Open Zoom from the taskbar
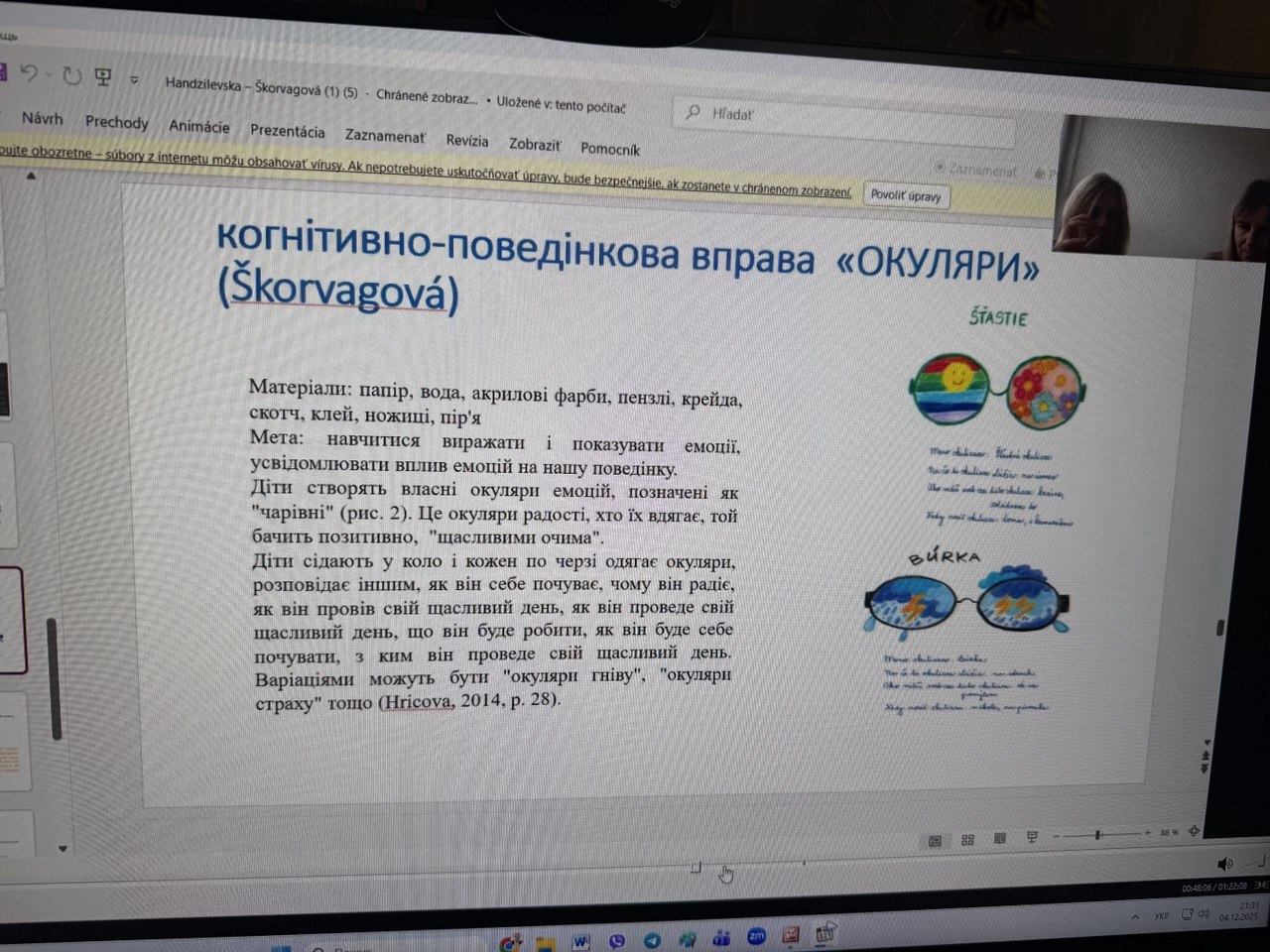Viewport: 1270px width, 952px height. (756, 936)
